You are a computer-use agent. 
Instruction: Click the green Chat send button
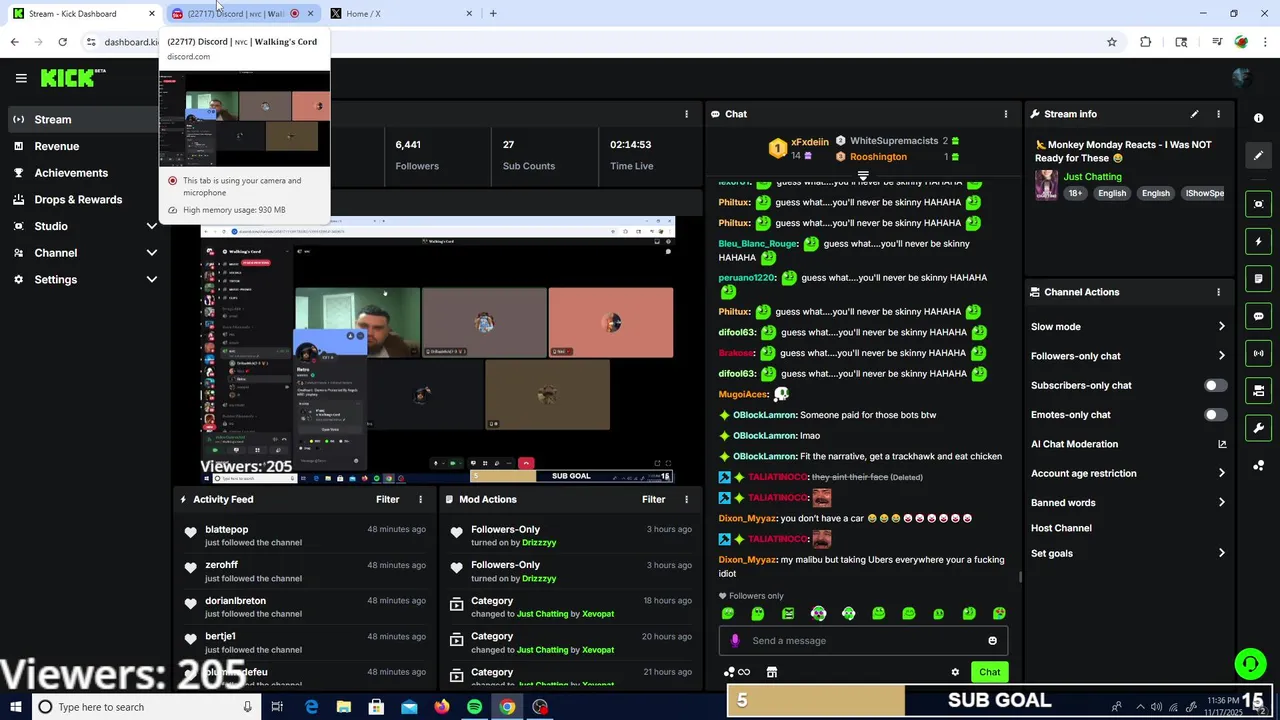[x=989, y=672]
